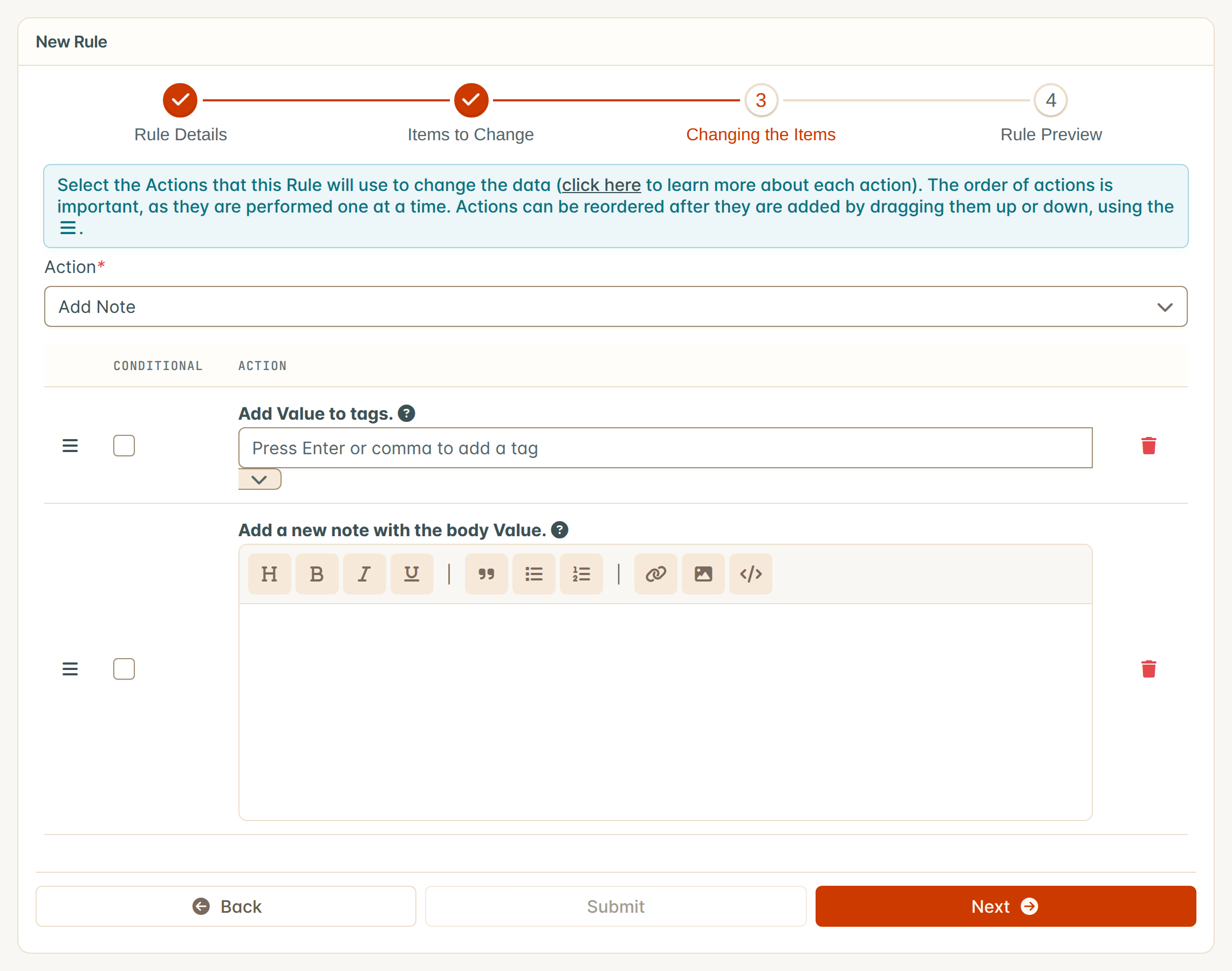Insert a numbered list in the note
Image resolution: width=1232 pixels, height=971 pixels.
(581, 573)
